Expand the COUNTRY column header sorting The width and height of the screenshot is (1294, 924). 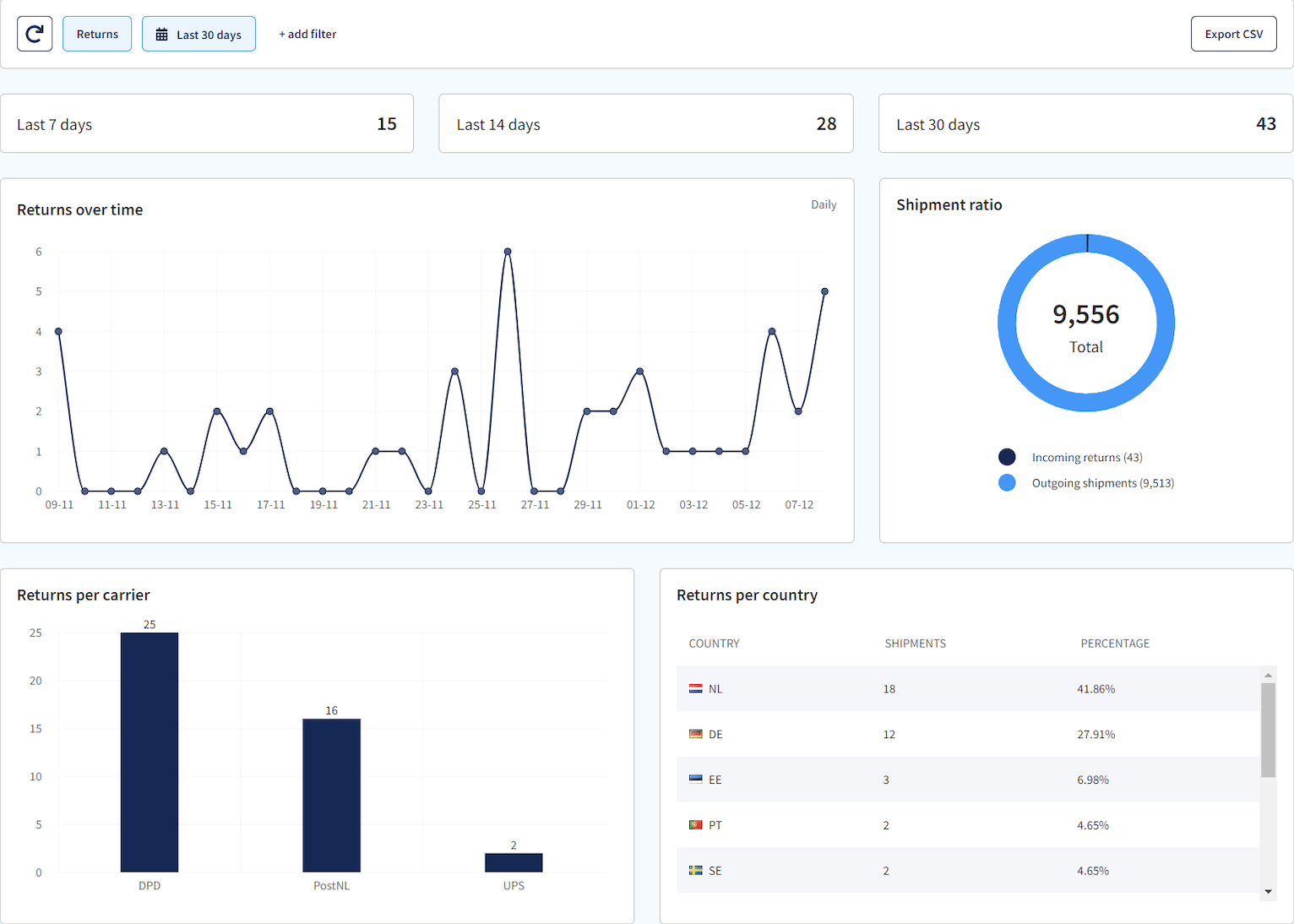click(714, 643)
